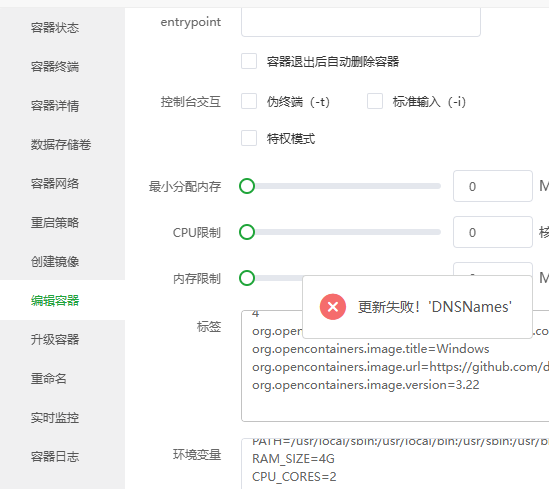Toggle the 标准输入 (-i) checkbox
This screenshot has width=549, height=489.
pos(375,101)
